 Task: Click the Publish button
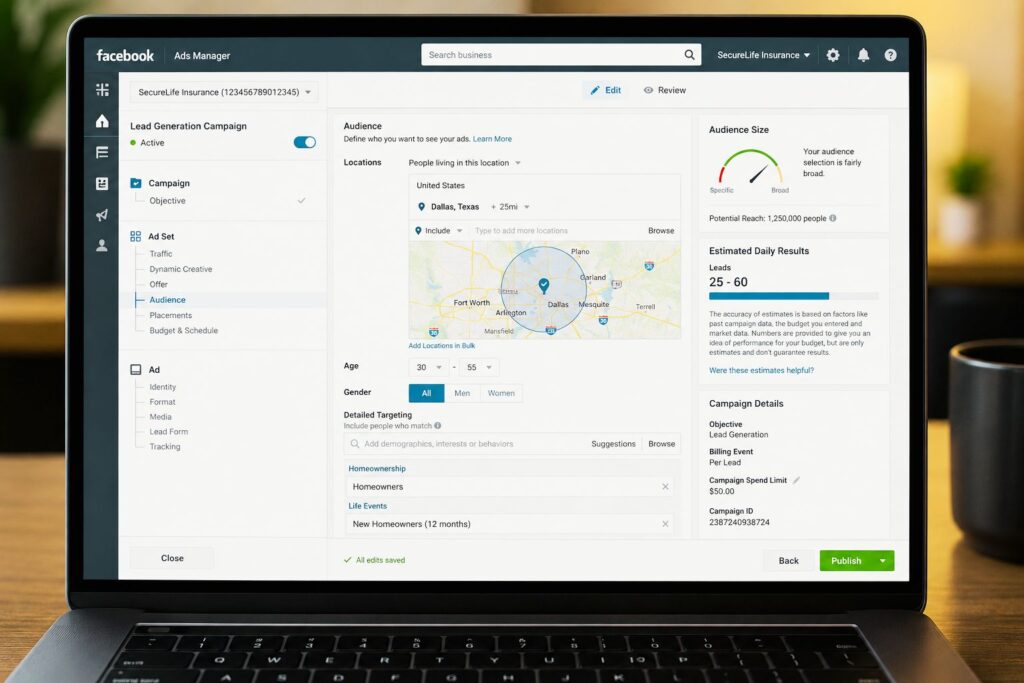(x=846, y=560)
